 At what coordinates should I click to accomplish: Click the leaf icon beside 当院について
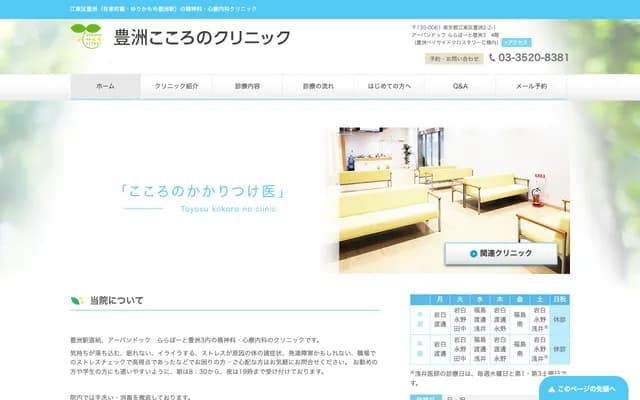pyautogui.click(x=77, y=300)
